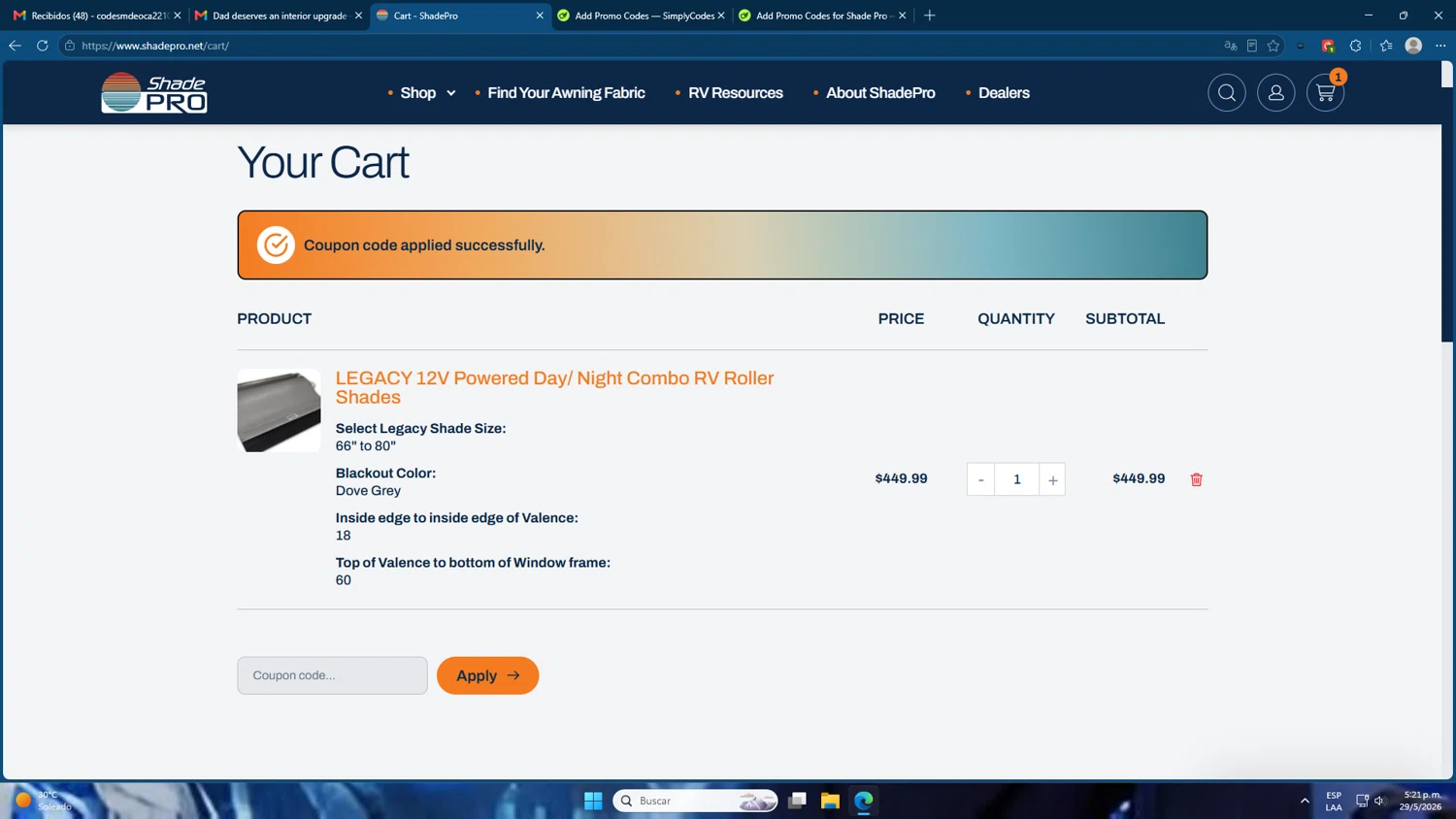Open the favorites list icon

coord(1386,46)
